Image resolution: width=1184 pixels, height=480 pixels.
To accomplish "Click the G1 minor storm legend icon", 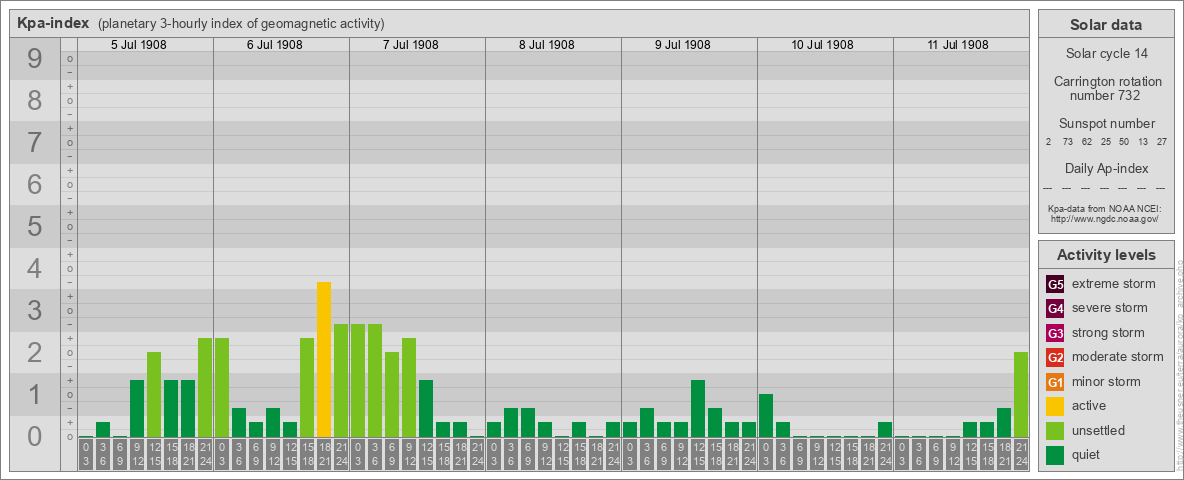I will pos(1055,382).
